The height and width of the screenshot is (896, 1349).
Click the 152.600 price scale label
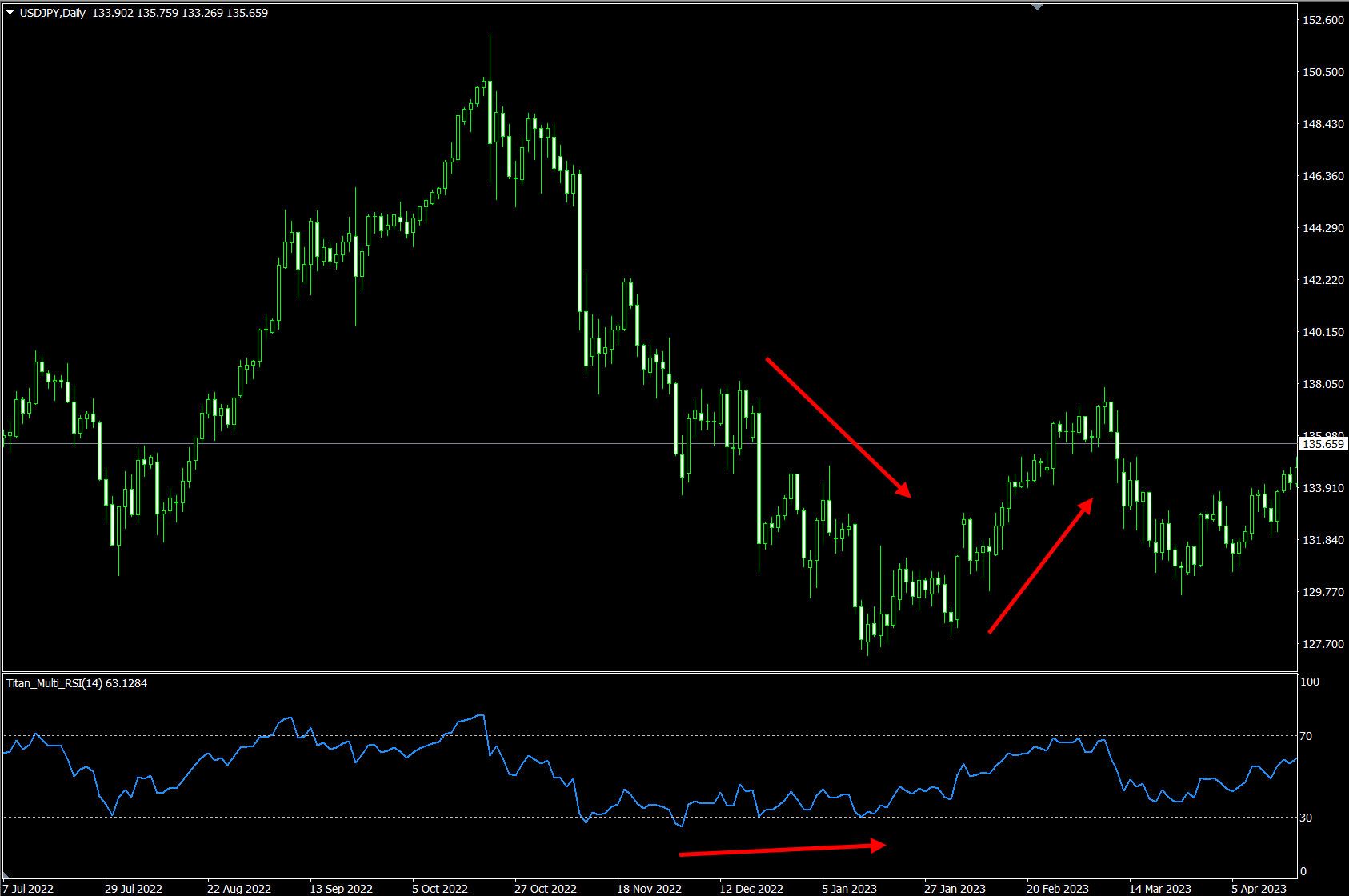1323,20
